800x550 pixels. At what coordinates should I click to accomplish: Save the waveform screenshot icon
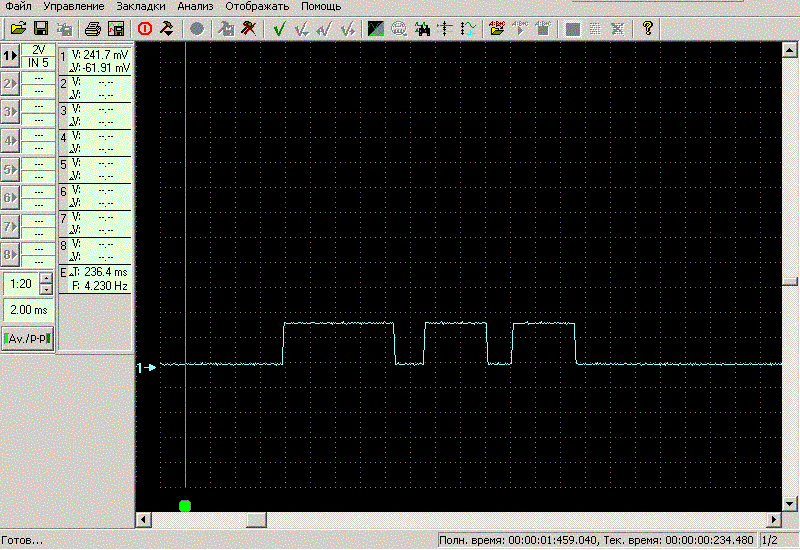(x=116, y=29)
